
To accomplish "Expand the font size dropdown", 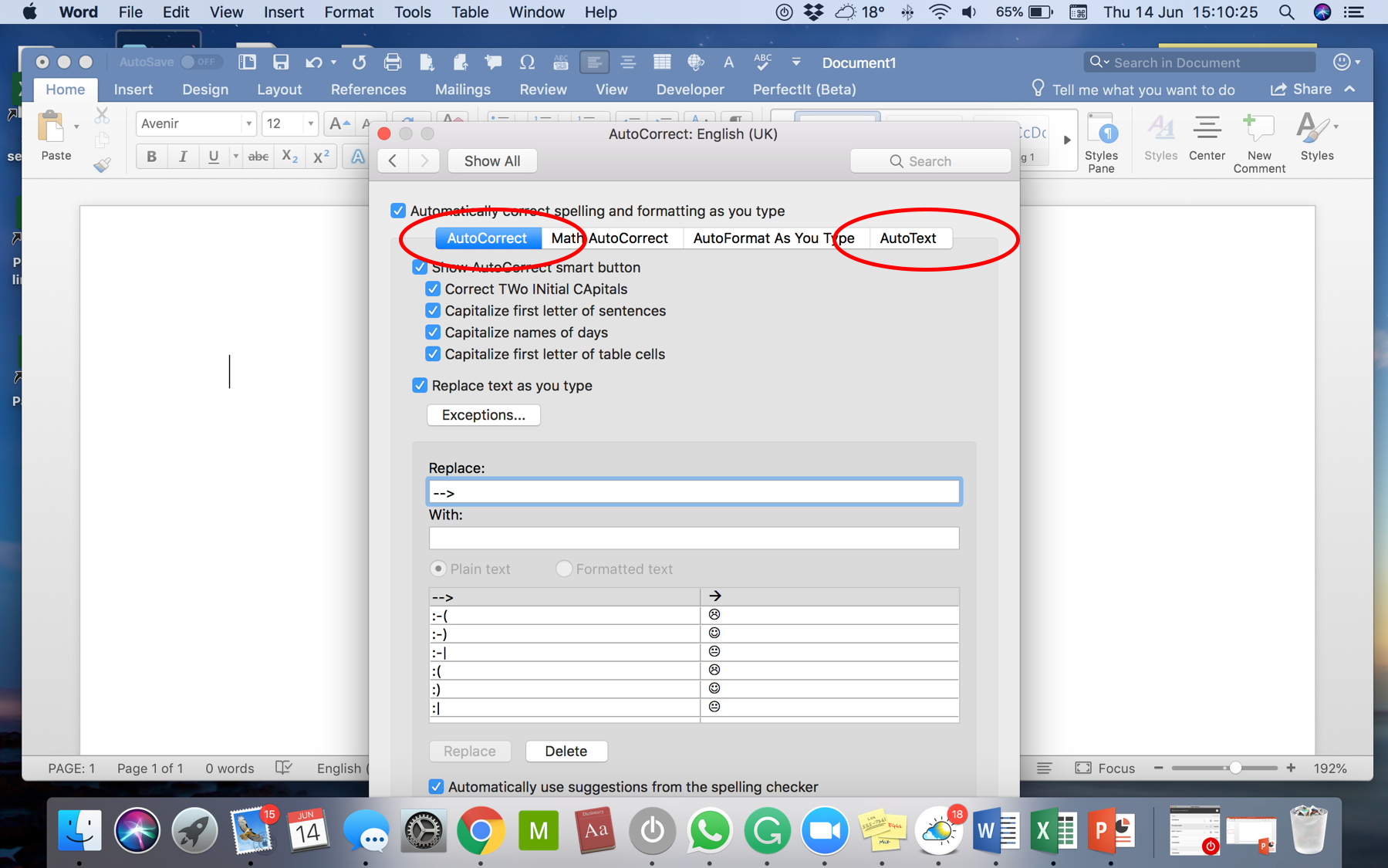I will click(x=310, y=123).
